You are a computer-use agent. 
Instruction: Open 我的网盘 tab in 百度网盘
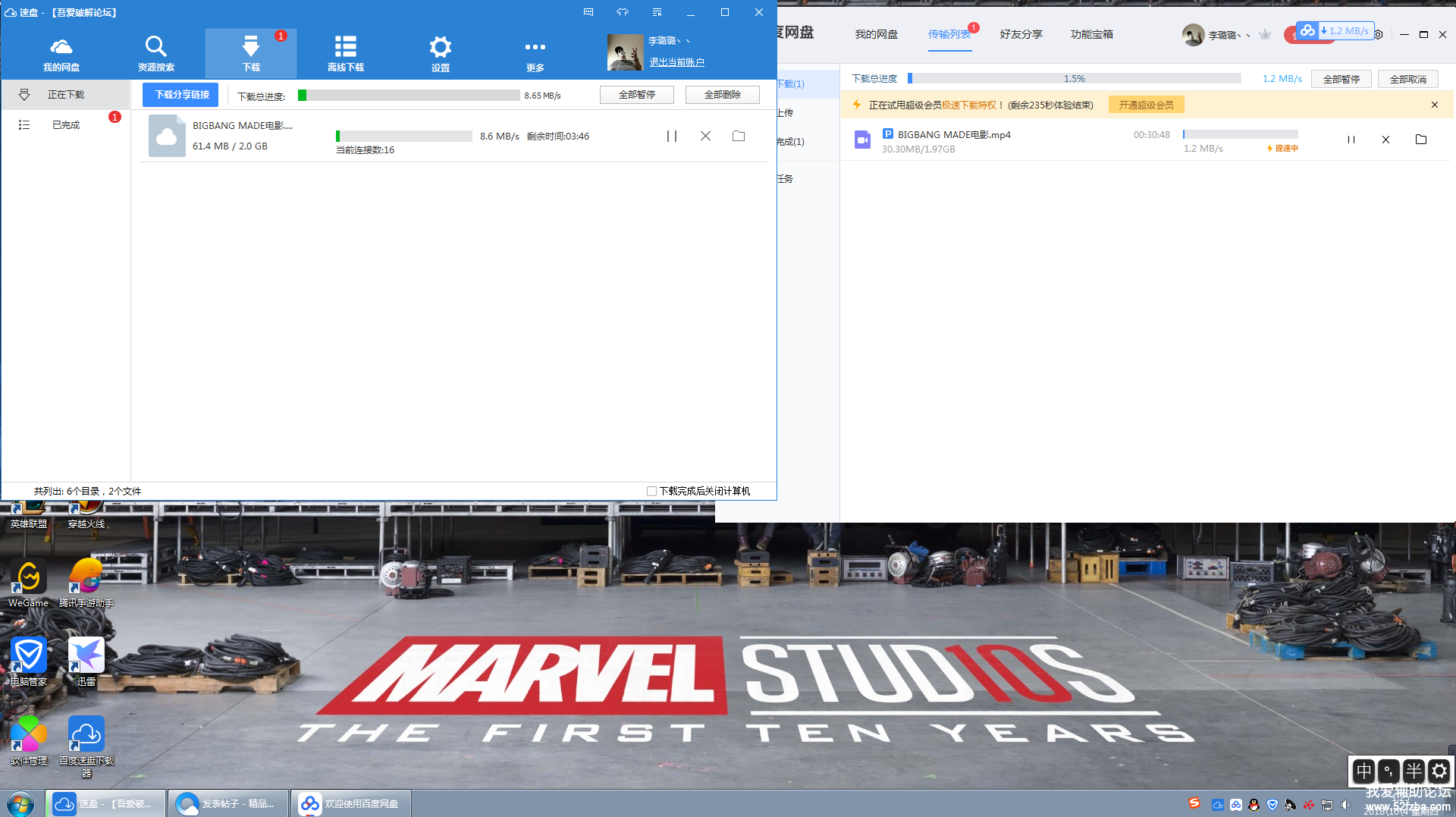coord(876,34)
